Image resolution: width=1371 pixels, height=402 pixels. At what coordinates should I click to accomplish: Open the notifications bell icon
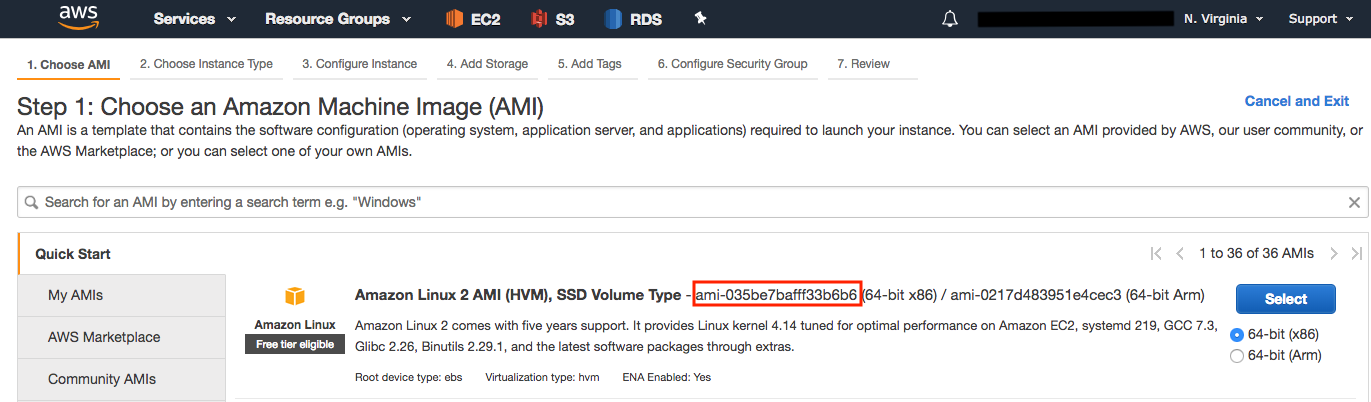pyautogui.click(x=950, y=19)
